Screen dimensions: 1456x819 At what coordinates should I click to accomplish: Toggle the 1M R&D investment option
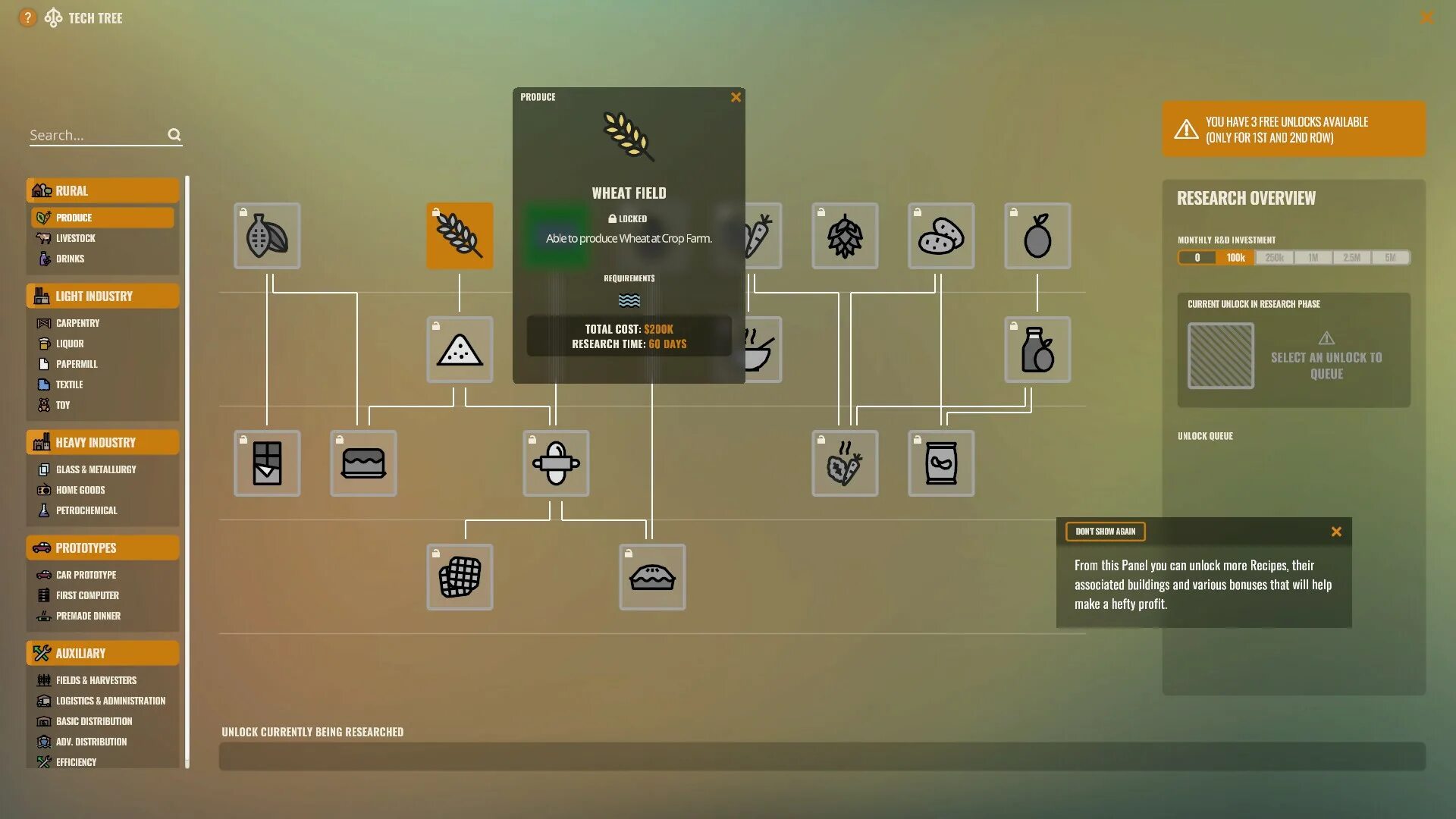coord(1313,258)
